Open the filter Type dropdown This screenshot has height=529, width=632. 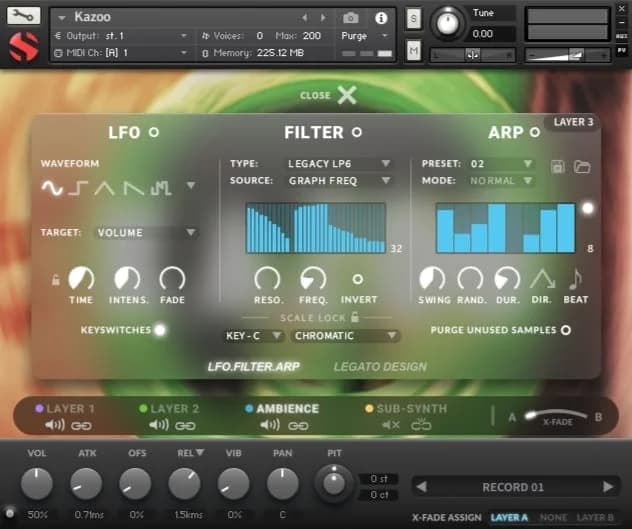coord(339,164)
